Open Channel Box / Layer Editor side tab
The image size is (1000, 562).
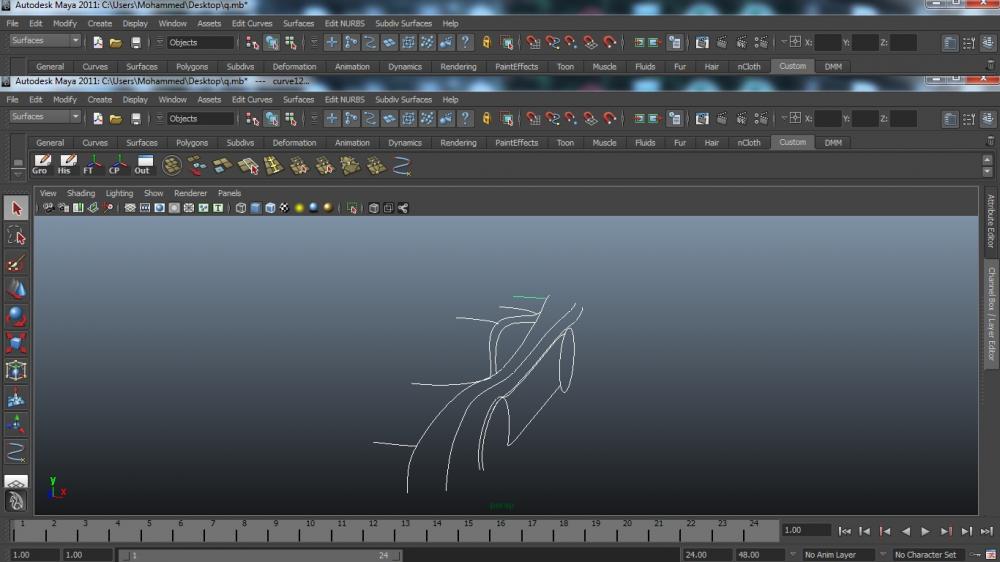click(991, 313)
